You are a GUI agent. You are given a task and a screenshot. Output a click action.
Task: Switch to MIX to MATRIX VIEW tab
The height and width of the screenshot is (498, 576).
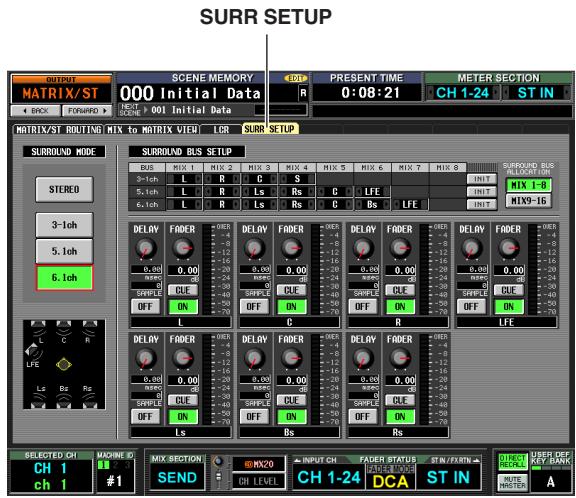pos(152,130)
